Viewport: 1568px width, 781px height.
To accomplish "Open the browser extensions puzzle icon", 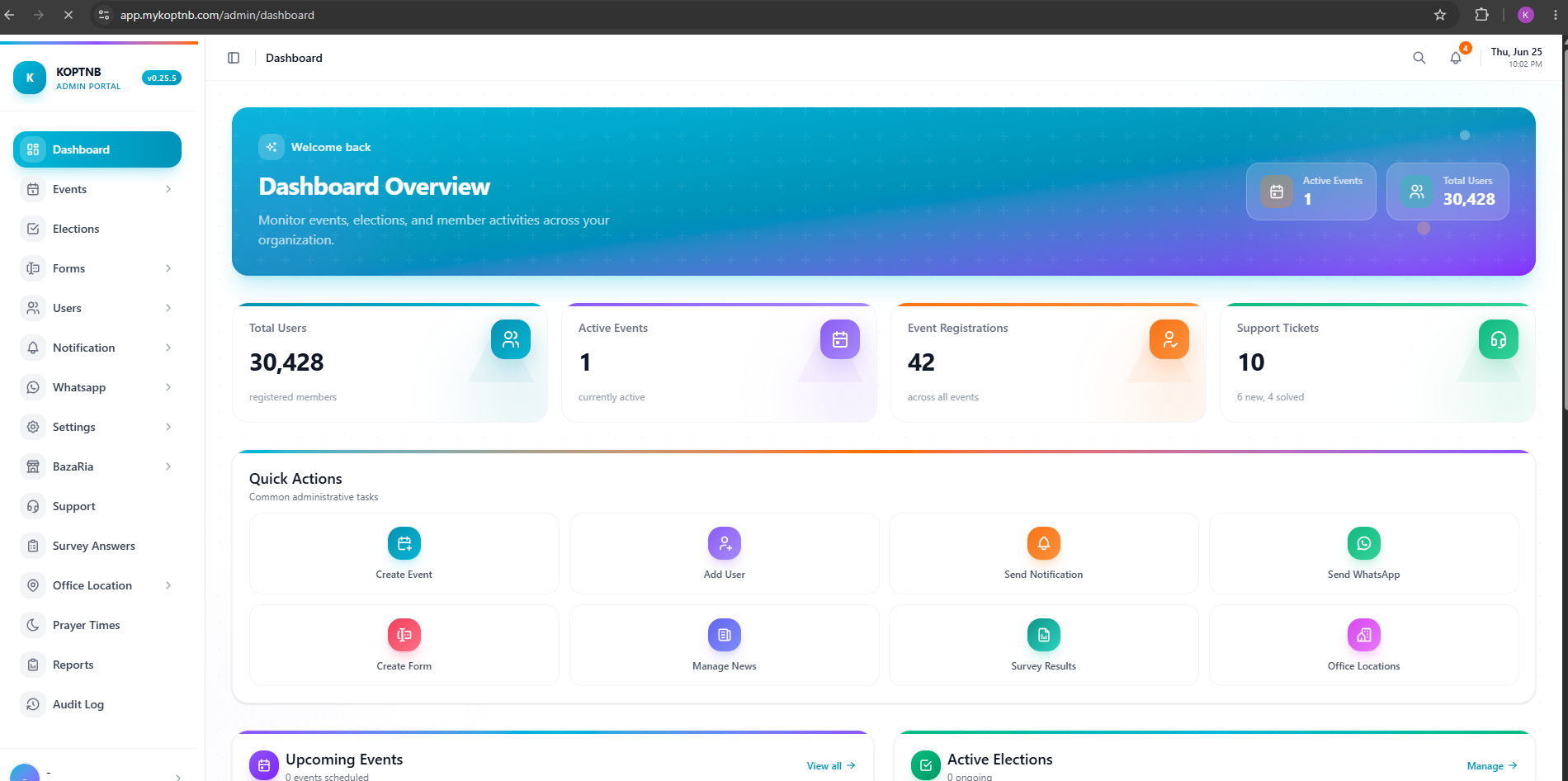I will pyautogui.click(x=1482, y=15).
